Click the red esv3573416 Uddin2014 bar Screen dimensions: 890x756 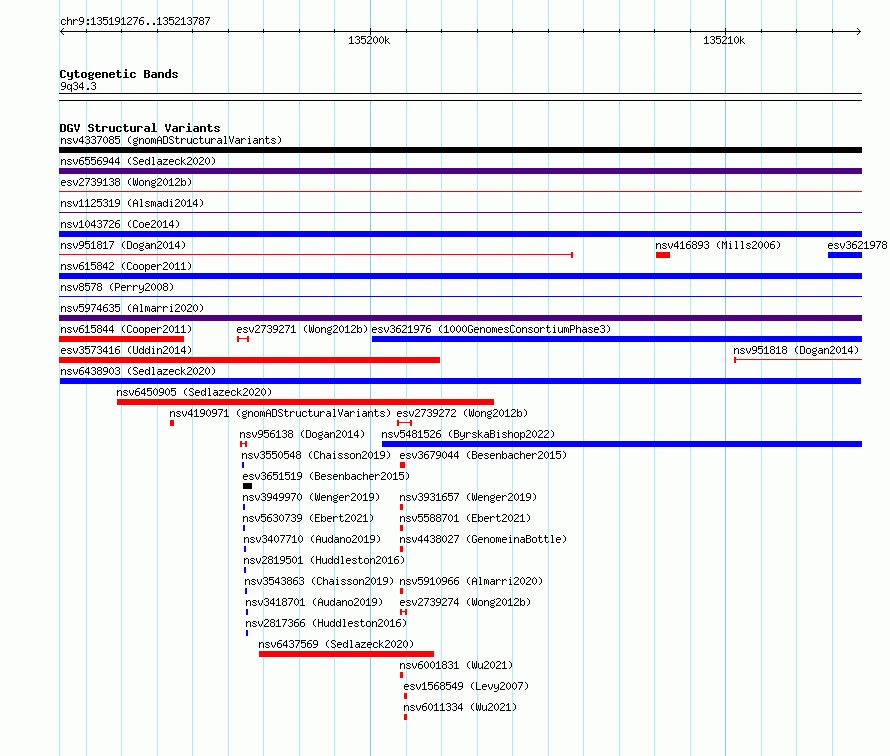click(x=250, y=360)
